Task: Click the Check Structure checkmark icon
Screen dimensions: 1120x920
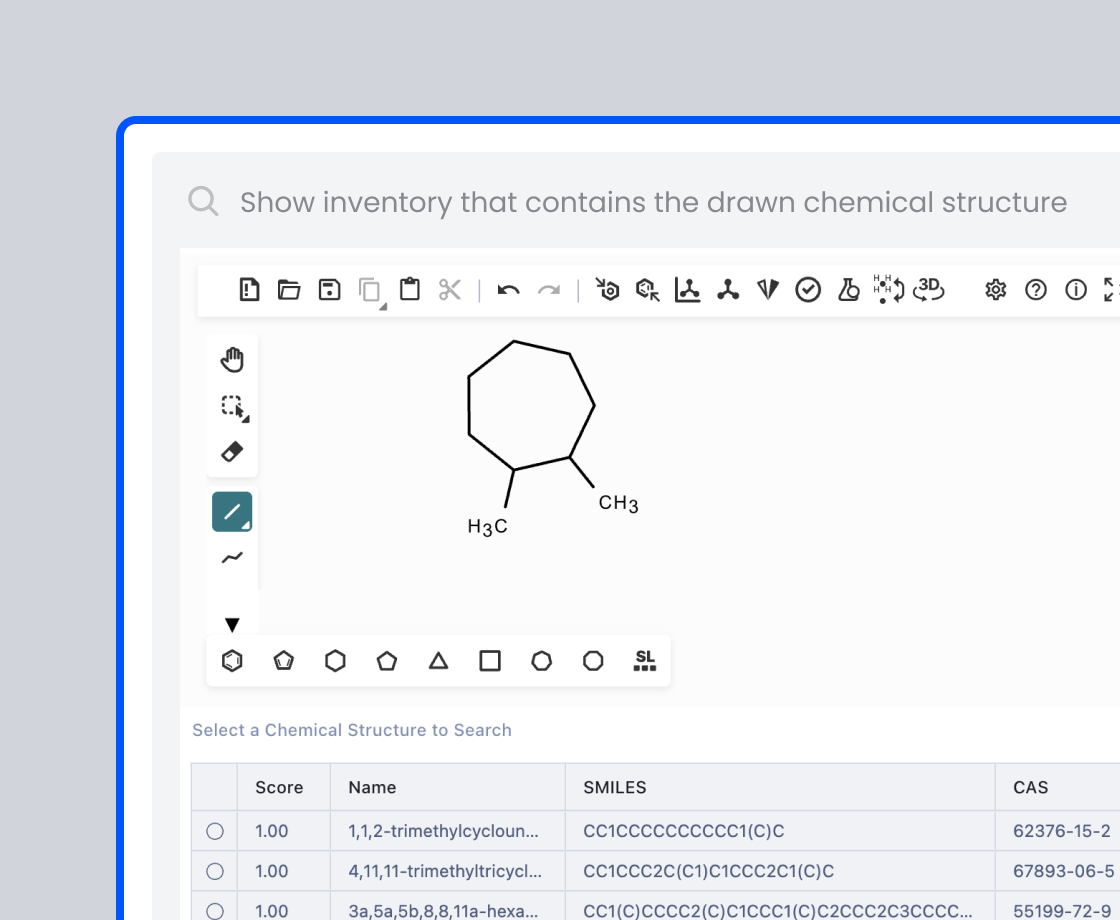Action: click(808, 289)
